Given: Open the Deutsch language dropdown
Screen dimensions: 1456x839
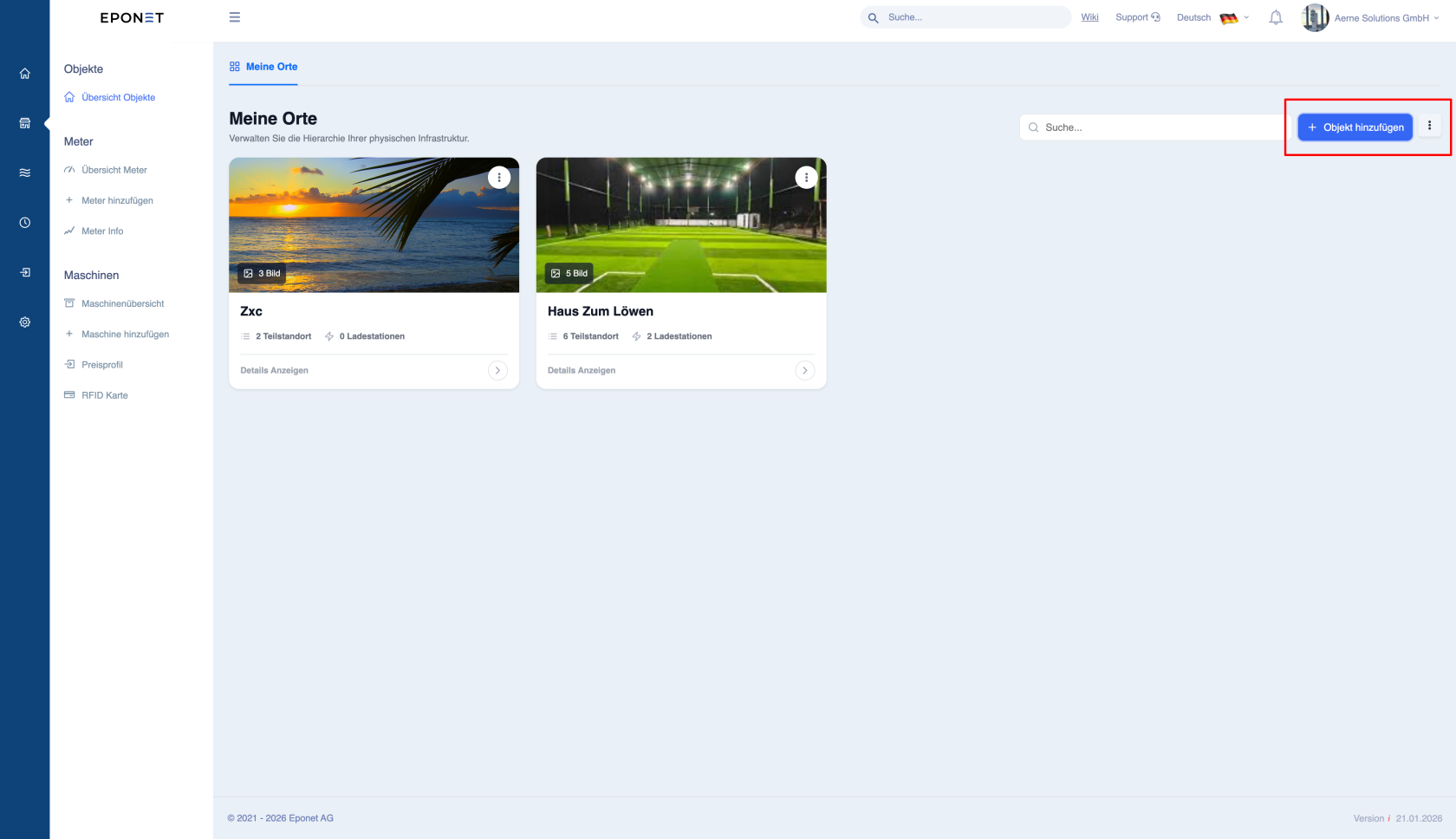Looking at the screenshot, I should [x=1212, y=17].
